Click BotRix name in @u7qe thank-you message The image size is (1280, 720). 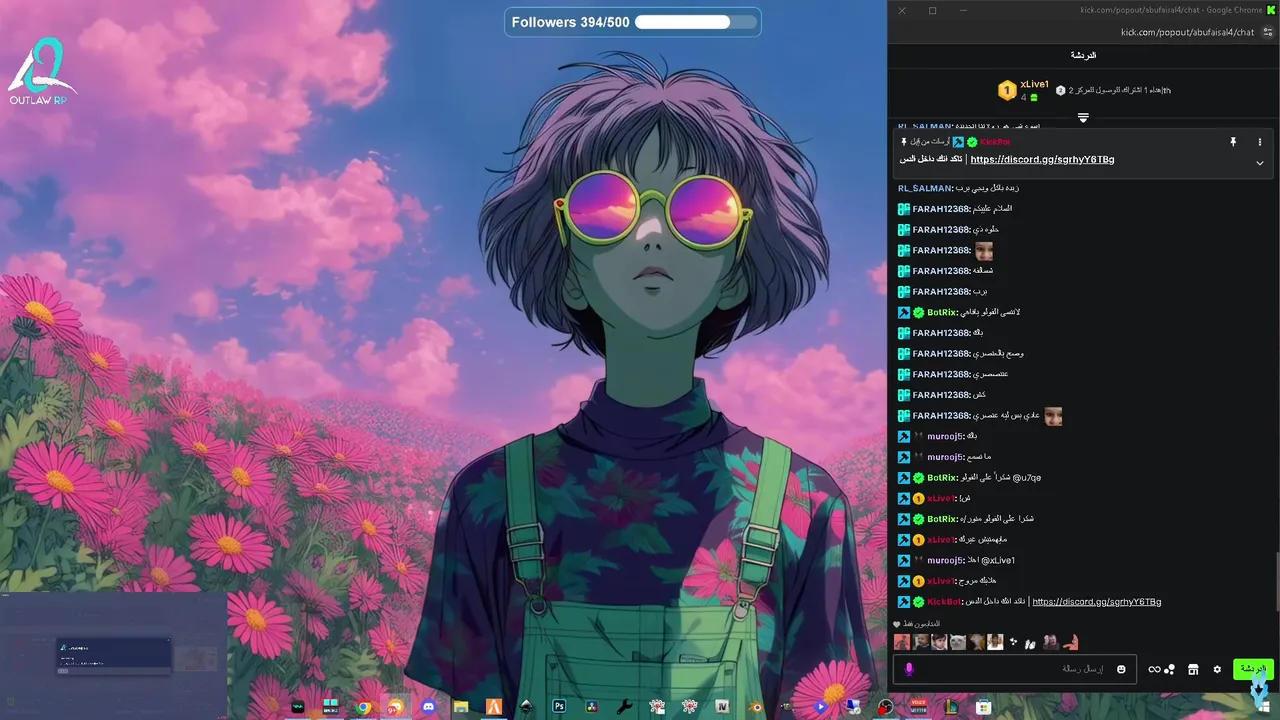click(942, 478)
